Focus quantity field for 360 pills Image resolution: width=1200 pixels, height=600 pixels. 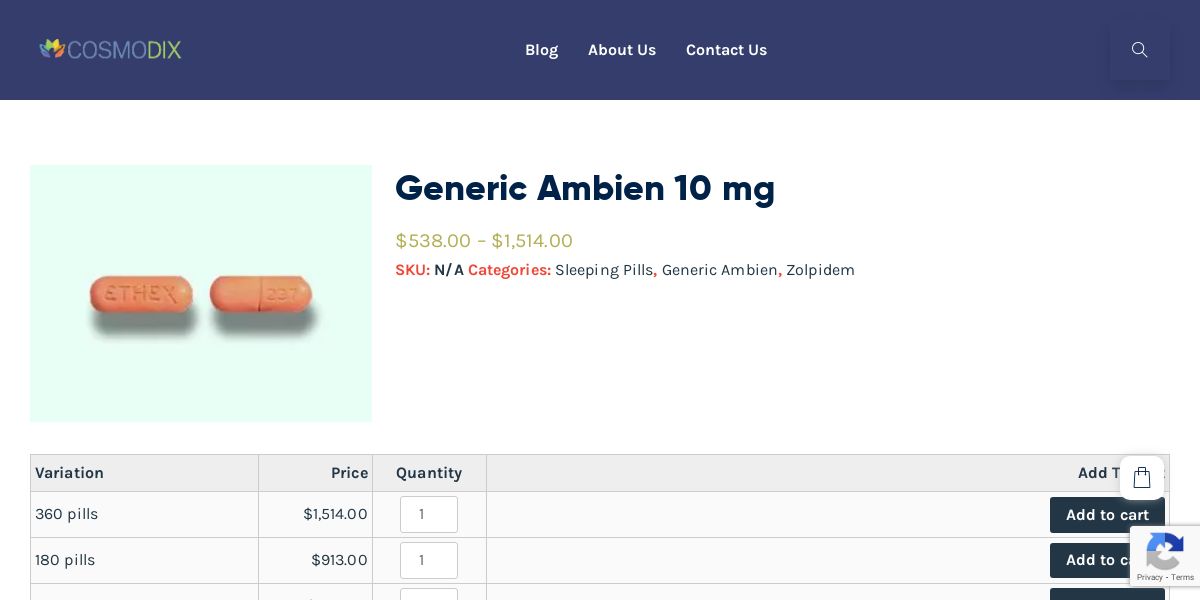click(x=429, y=514)
